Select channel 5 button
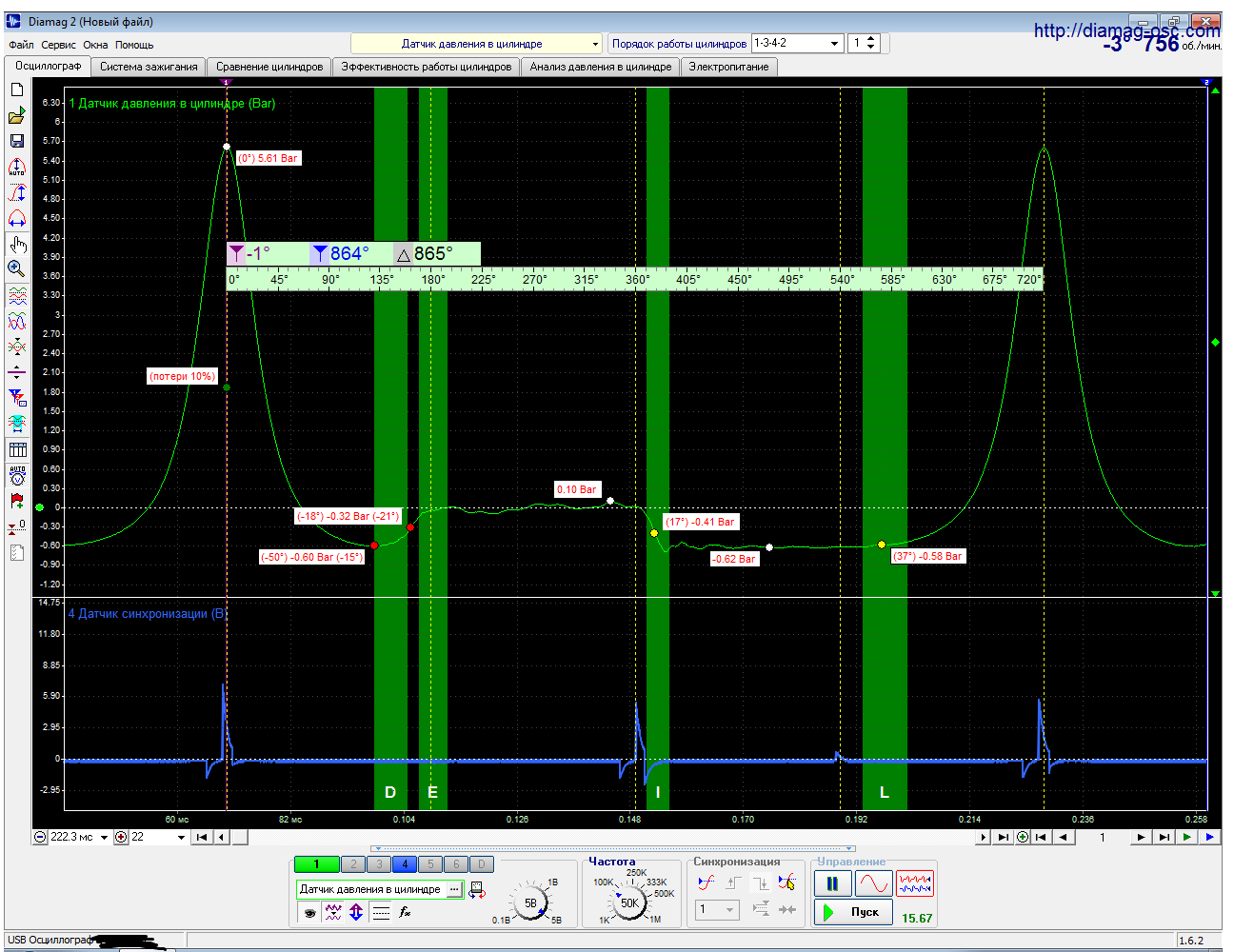The image size is (1234, 952). coord(430,864)
